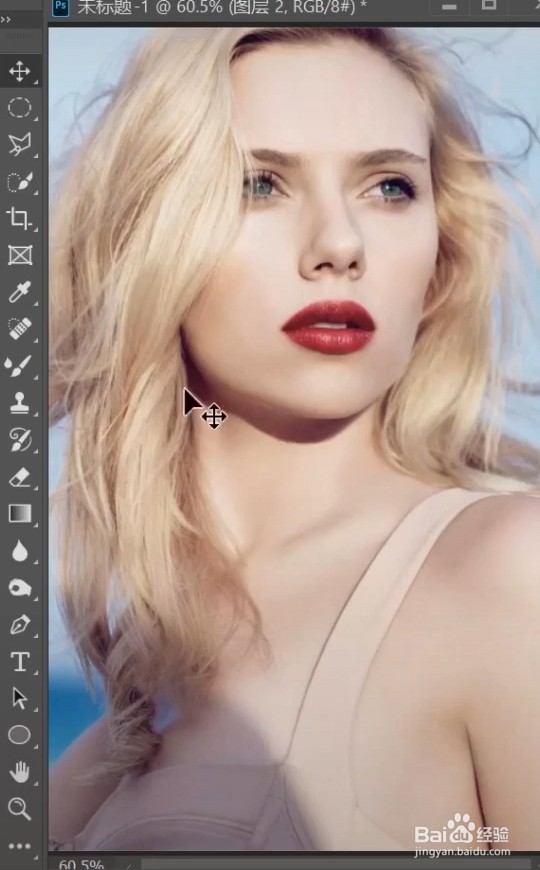Viewport: 540px width, 870px height.
Task: Select the Crop tool
Action: 19,219
